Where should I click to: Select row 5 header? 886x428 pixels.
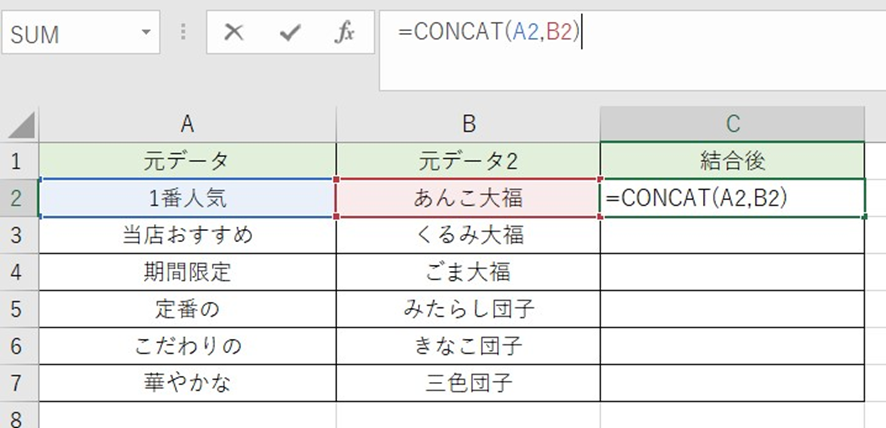(x=18, y=309)
